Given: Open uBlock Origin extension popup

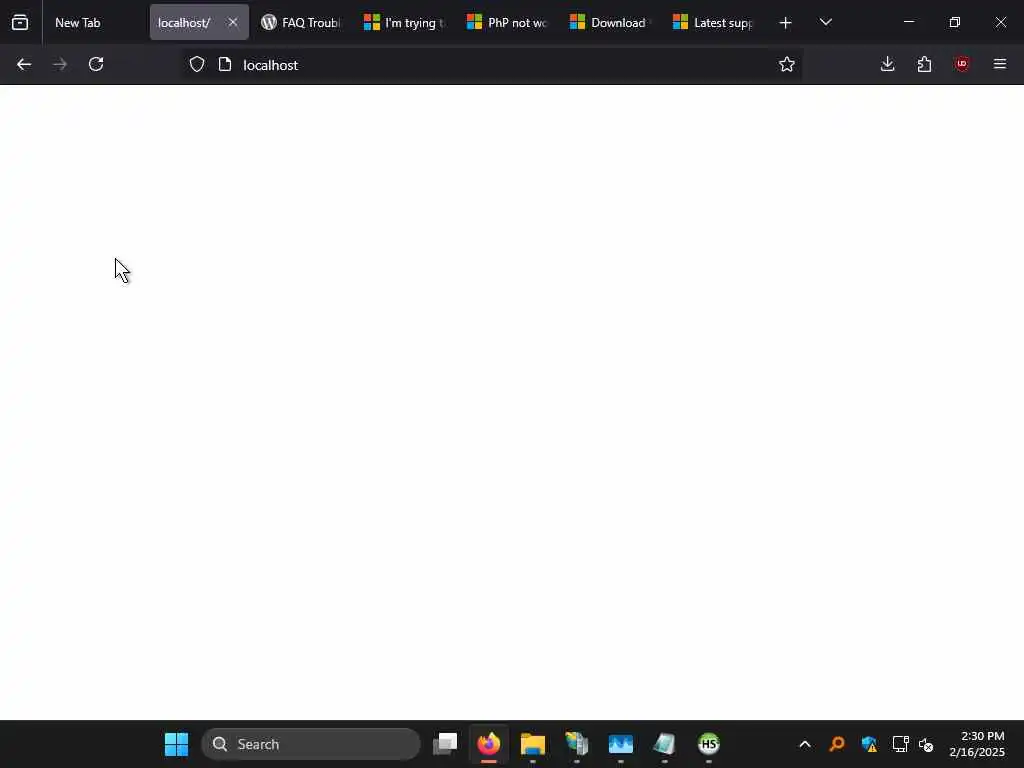Looking at the screenshot, I should [x=962, y=64].
